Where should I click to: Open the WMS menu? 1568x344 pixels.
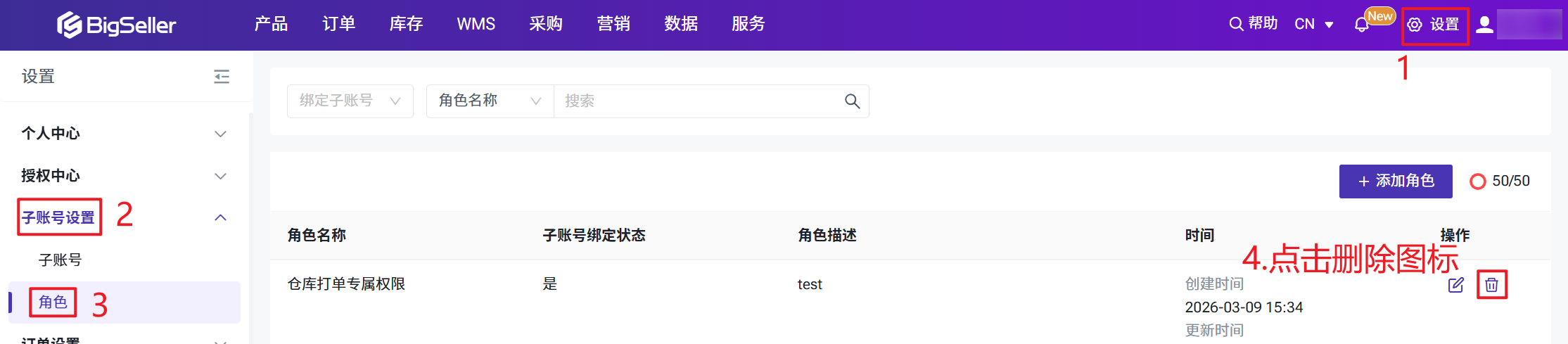point(476,24)
